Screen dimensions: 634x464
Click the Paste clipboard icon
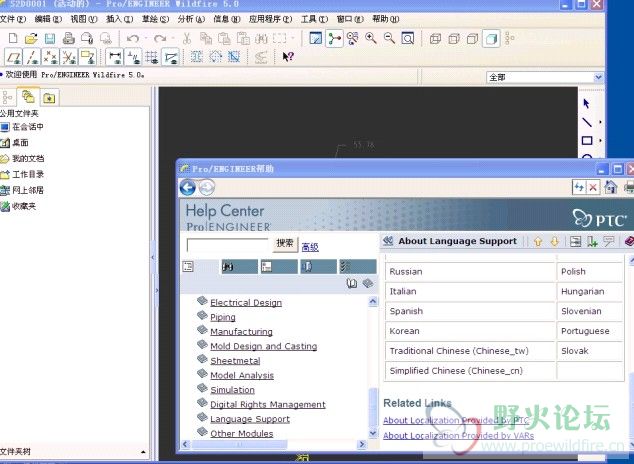click(224, 38)
